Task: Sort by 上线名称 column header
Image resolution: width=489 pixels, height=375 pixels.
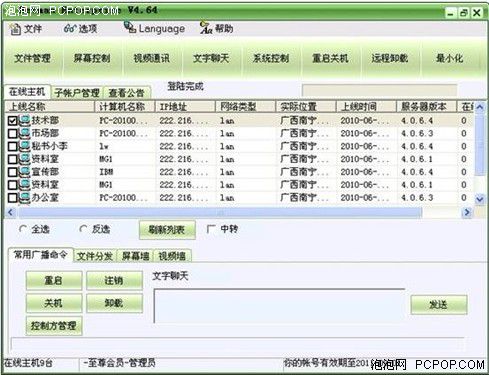Action: click(x=50, y=107)
